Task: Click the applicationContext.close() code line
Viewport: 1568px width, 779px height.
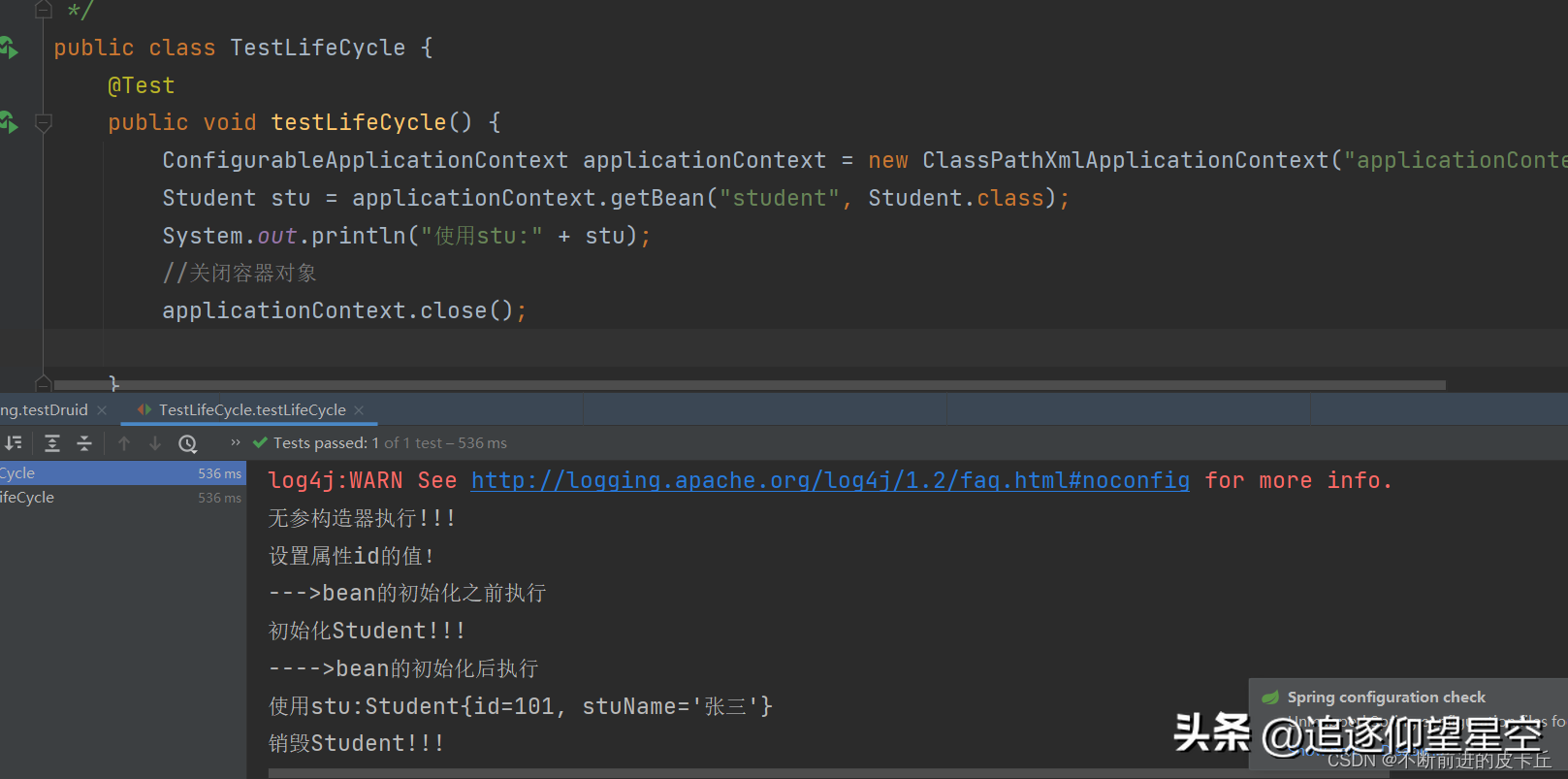Action: coord(344,310)
